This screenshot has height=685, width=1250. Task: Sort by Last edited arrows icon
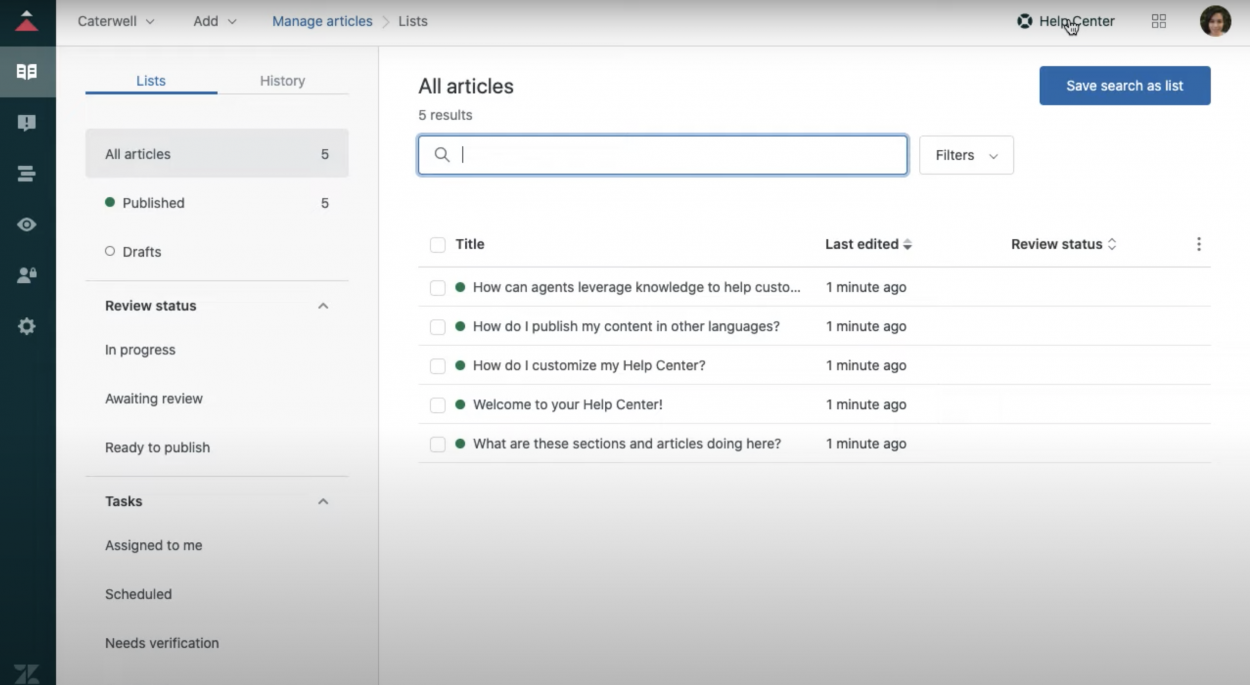coord(908,244)
